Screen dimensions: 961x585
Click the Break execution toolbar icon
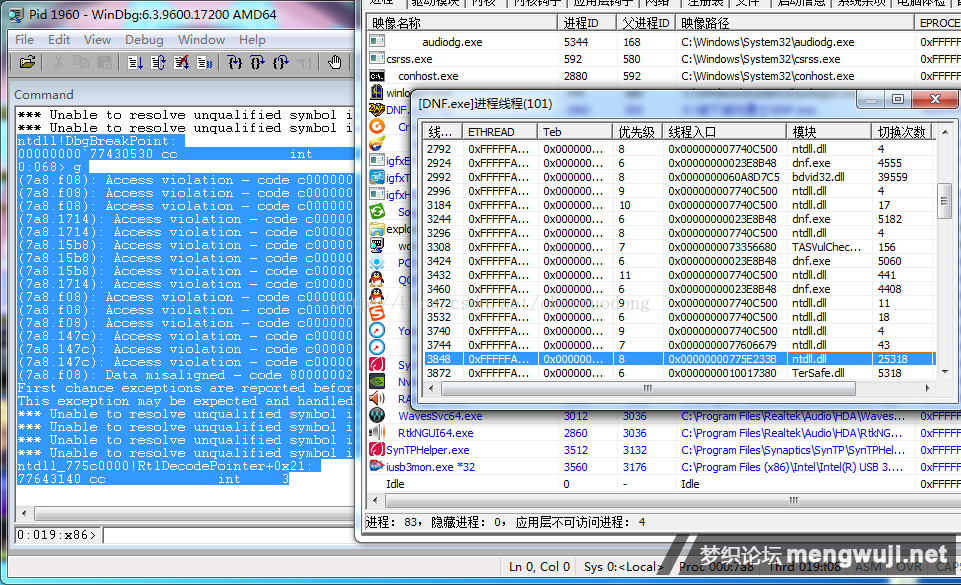[x=205, y=62]
